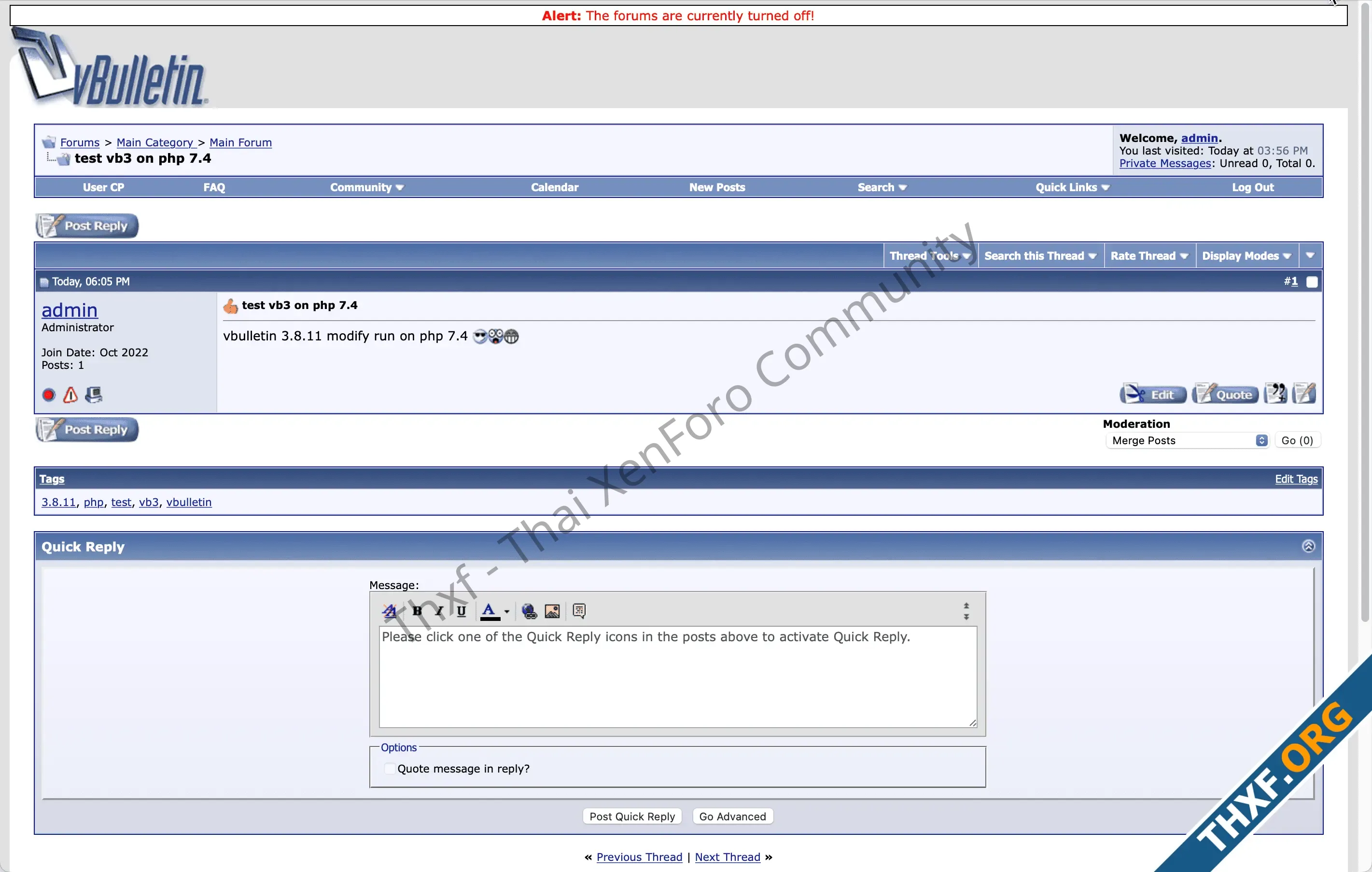Image resolution: width=1372 pixels, height=872 pixels.
Task: Open the Merge Posts moderation select
Action: pyautogui.click(x=1188, y=440)
